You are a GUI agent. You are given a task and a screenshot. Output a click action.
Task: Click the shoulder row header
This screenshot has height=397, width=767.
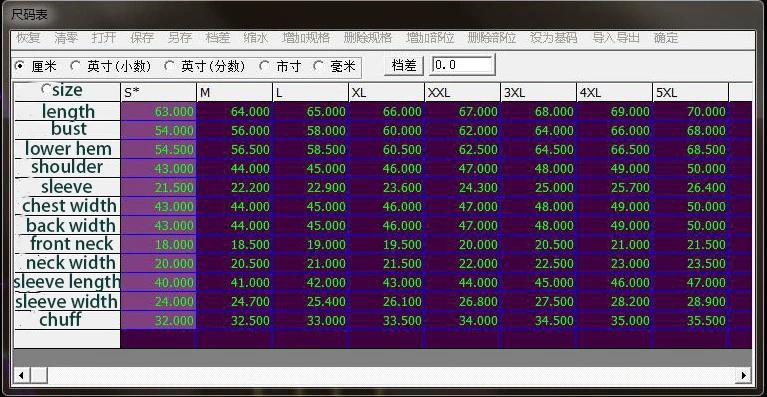[x=68, y=168]
